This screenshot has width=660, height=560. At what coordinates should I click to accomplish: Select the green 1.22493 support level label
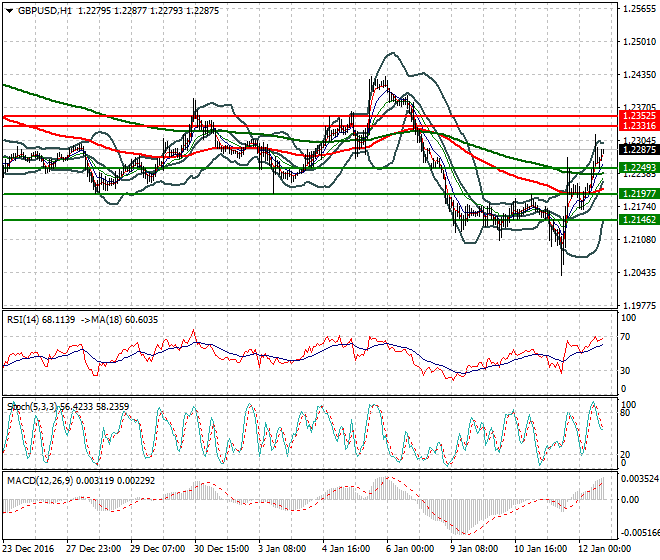[x=639, y=168]
